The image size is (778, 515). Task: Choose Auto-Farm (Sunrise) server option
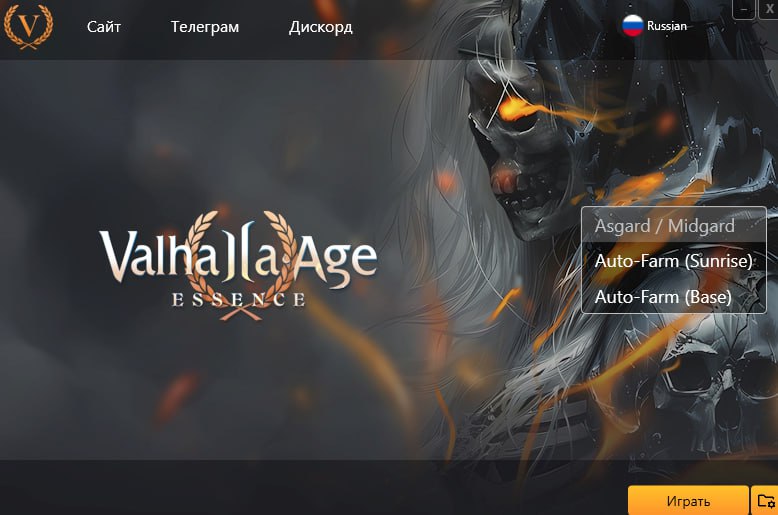point(673,260)
